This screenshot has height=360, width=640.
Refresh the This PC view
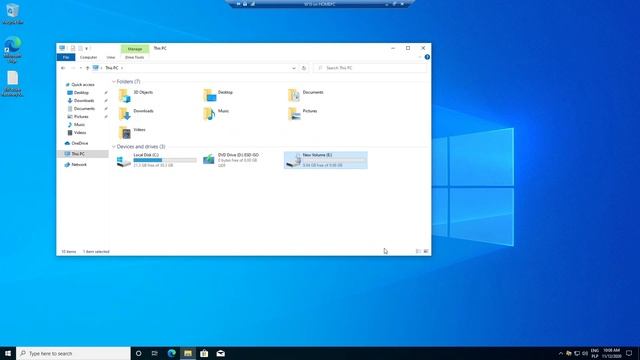(x=304, y=68)
